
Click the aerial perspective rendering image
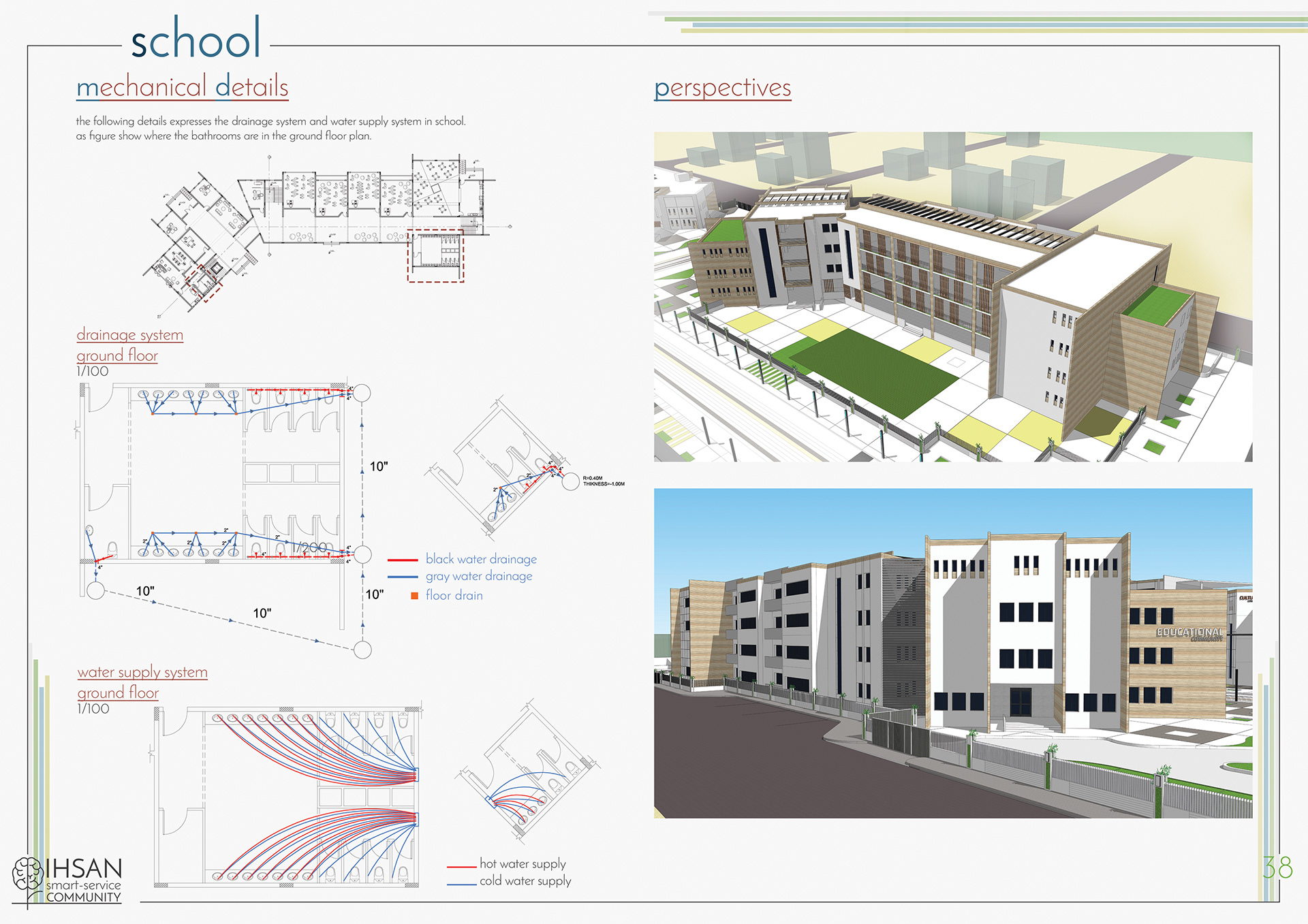952,296
